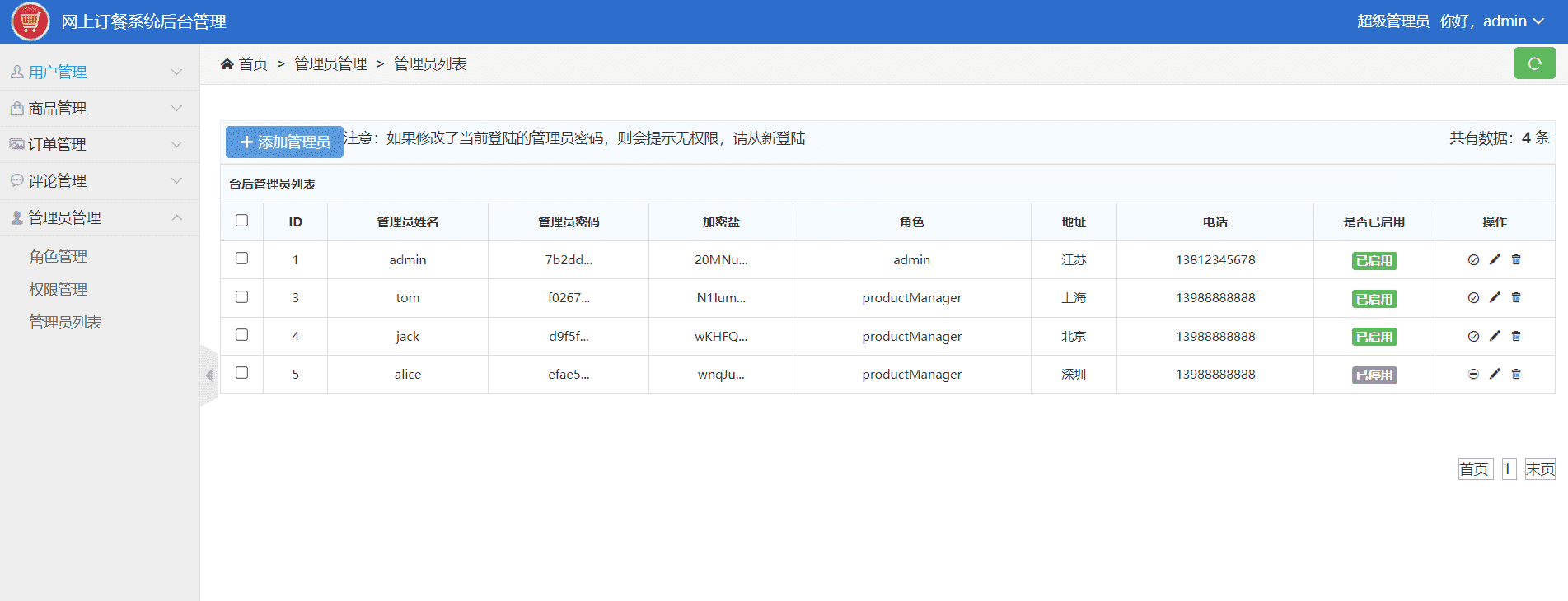
Task: Click the user icon beside 用户管理
Action: click(16, 72)
